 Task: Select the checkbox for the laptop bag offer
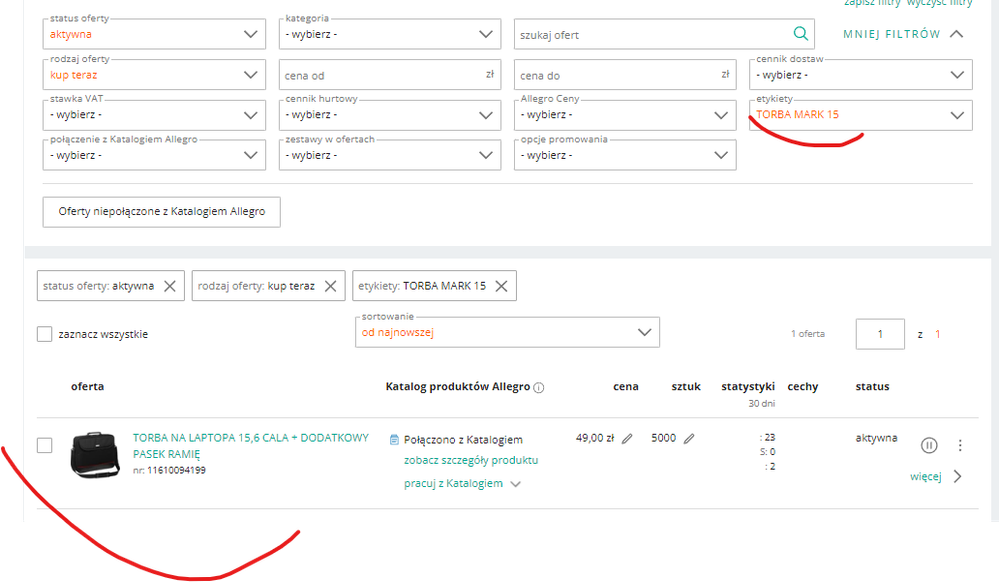pyautogui.click(x=45, y=445)
